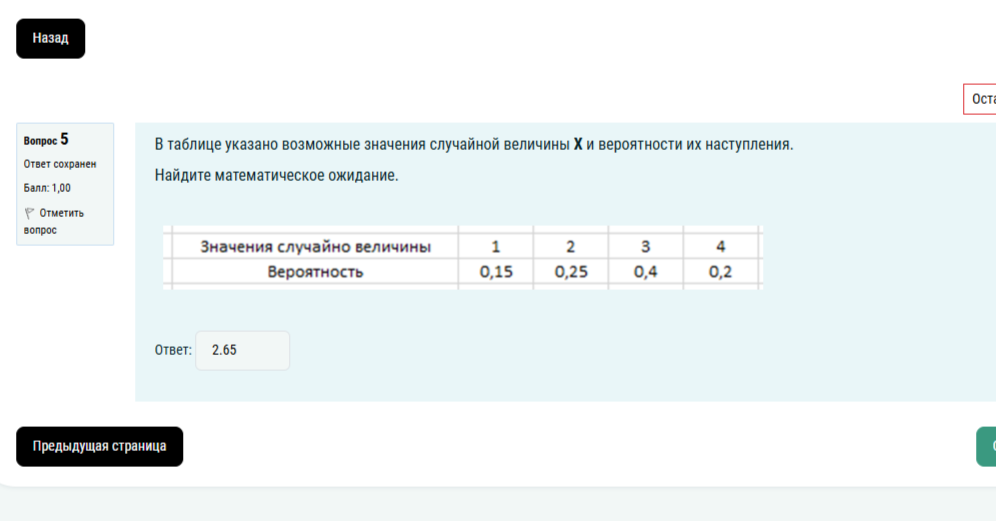Focus the answer field containing 2.65

point(243,351)
